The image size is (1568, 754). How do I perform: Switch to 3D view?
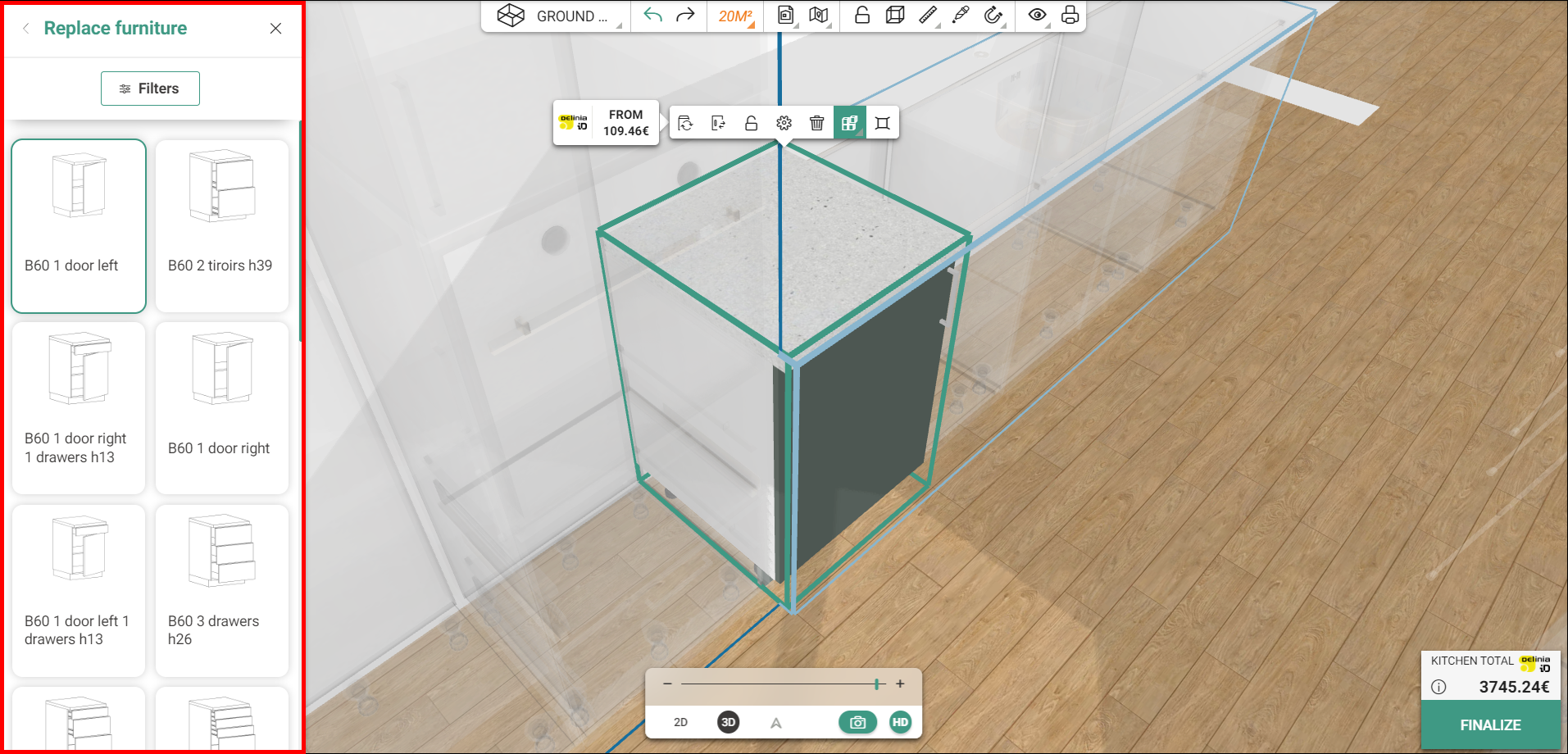tap(728, 722)
